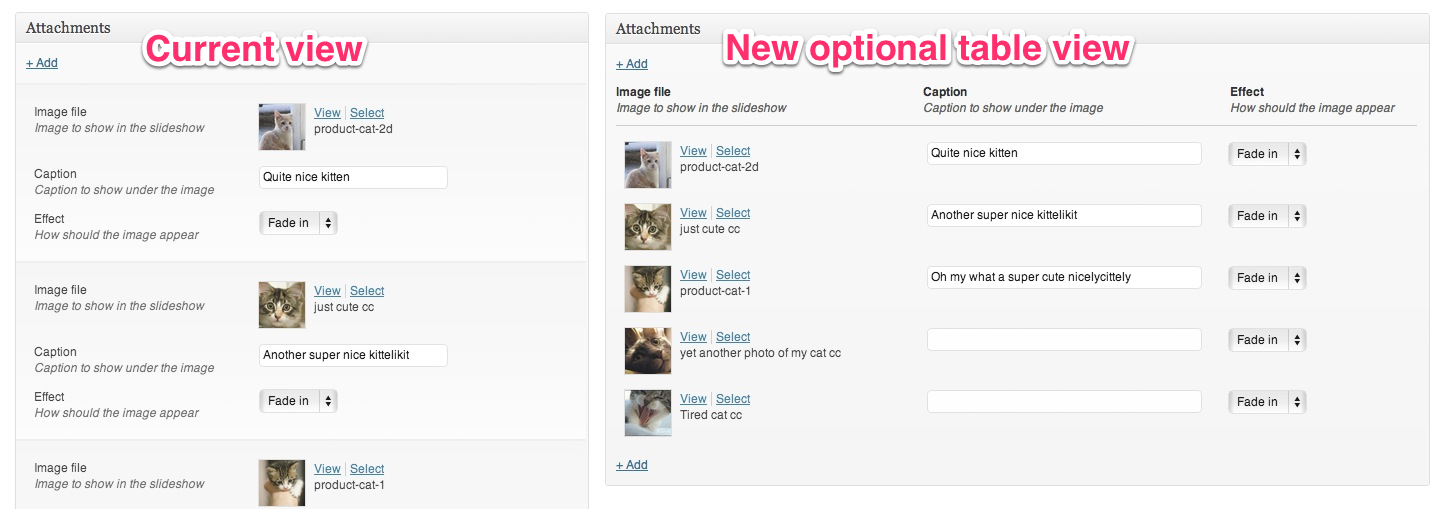Click the View link for 'Tired cat cc'
Screen dimensions: 1447x509
pyautogui.click(x=693, y=399)
